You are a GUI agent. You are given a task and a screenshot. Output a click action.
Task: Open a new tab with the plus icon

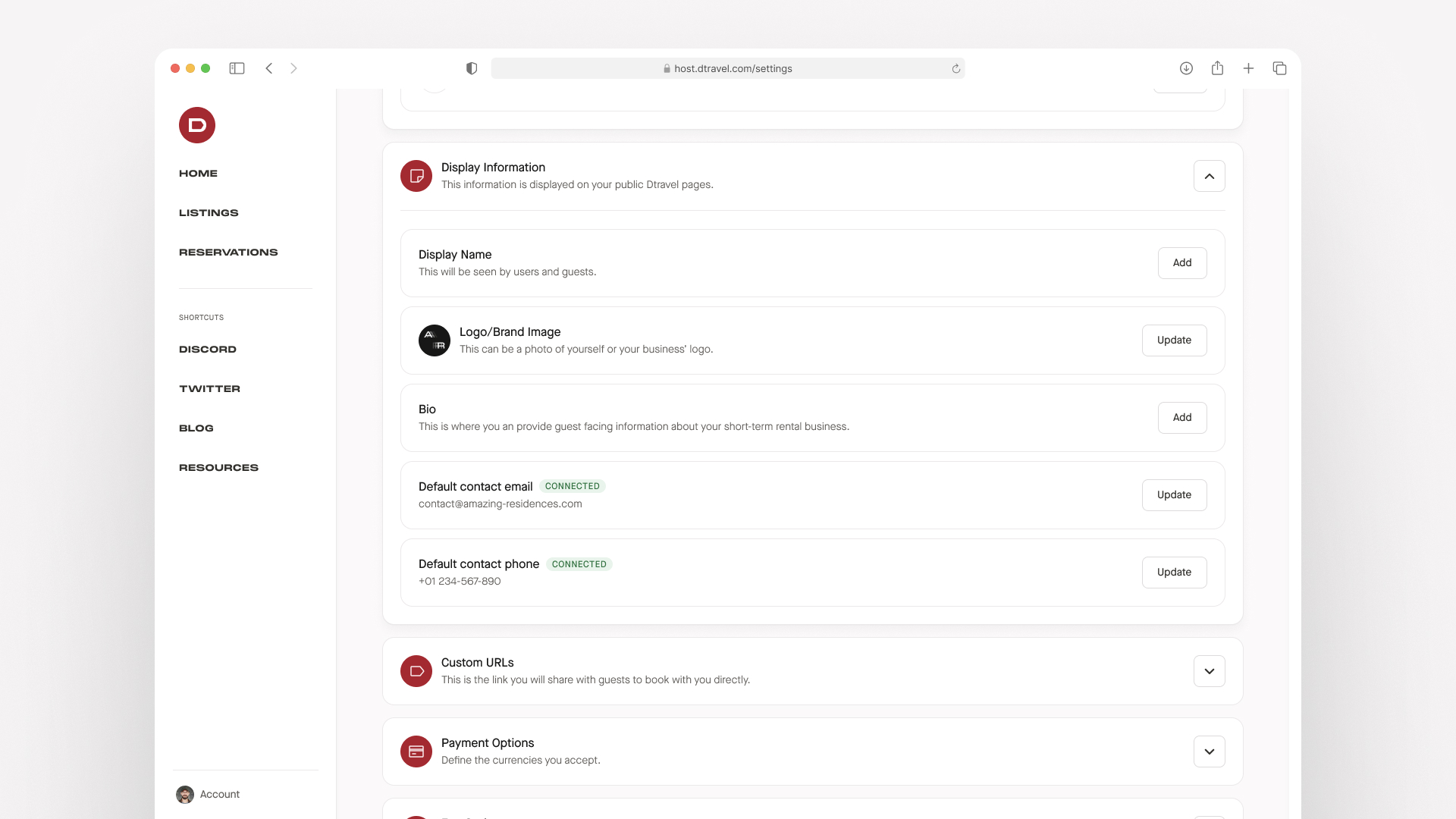coord(1248,68)
